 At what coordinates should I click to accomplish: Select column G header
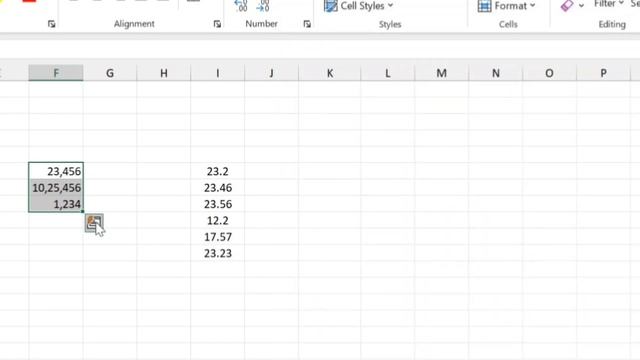coord(110,73)
